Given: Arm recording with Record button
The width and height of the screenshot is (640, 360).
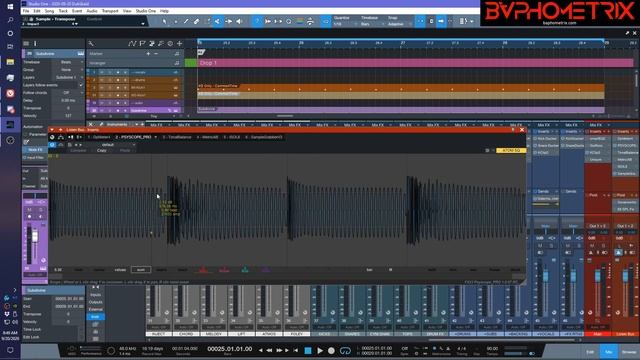Looking at the screenshot, I should pyautogui.click(x=331, y=350).
